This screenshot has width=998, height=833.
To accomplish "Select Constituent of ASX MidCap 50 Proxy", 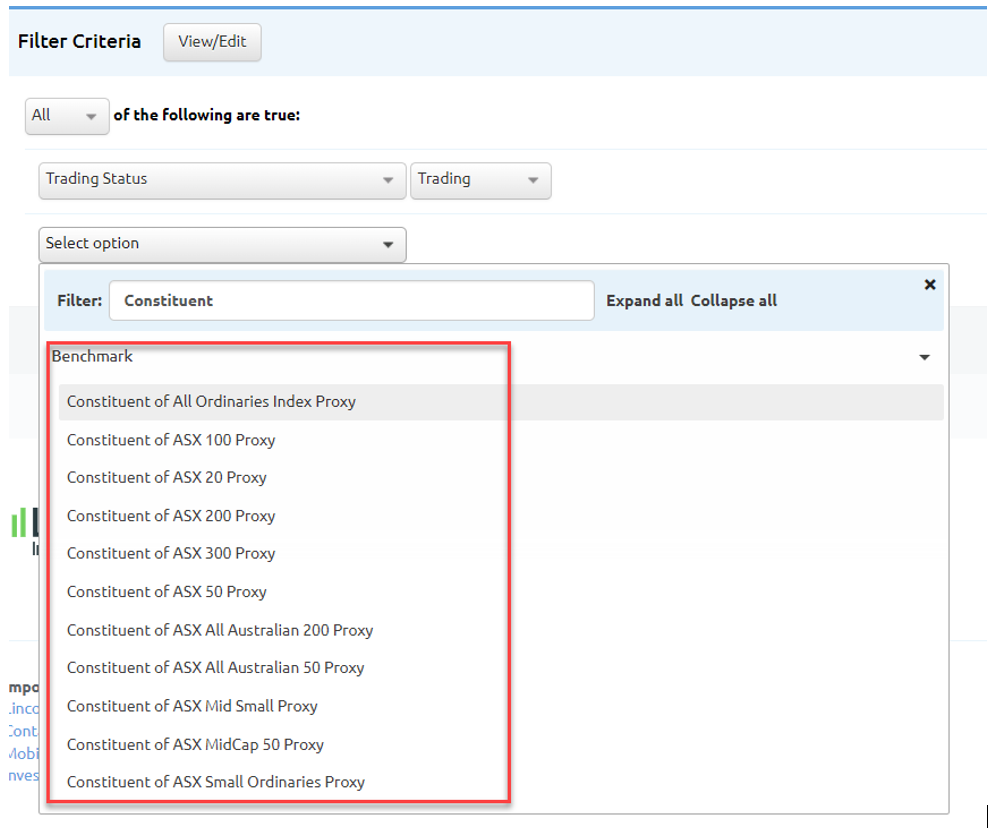I will [x=195, y=744].
